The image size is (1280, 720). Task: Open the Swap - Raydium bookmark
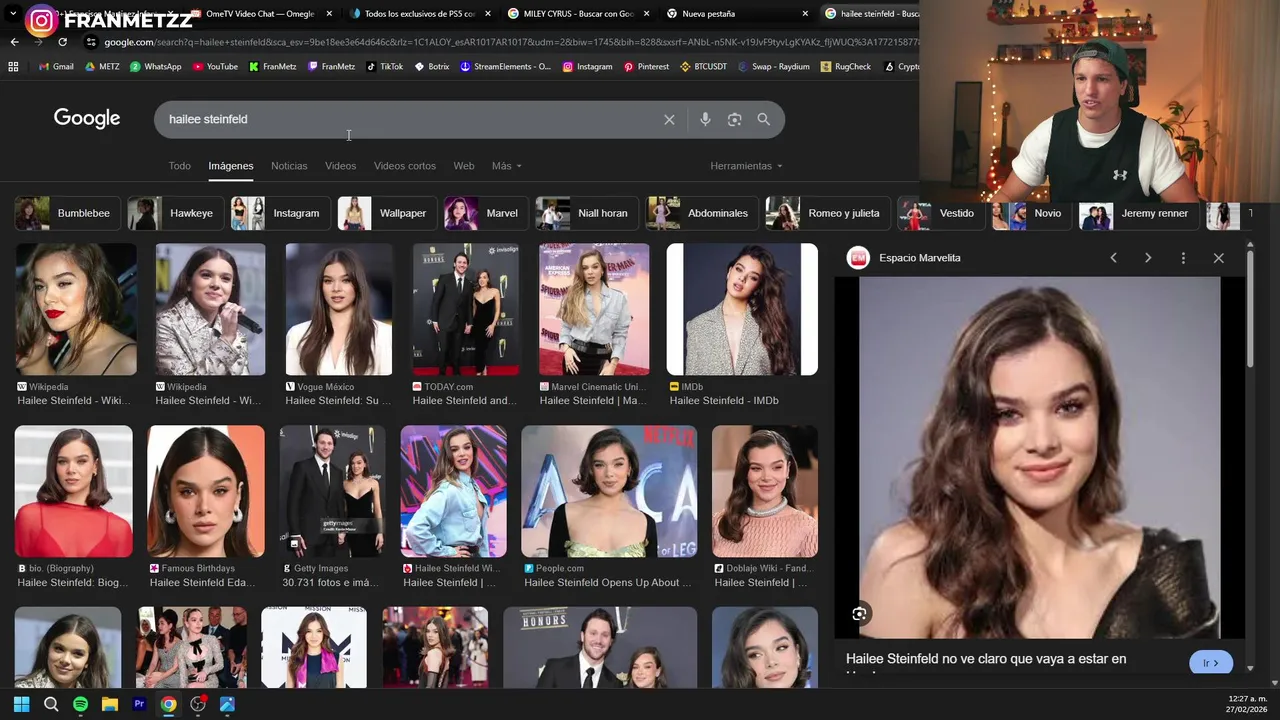tap(774, 67)
